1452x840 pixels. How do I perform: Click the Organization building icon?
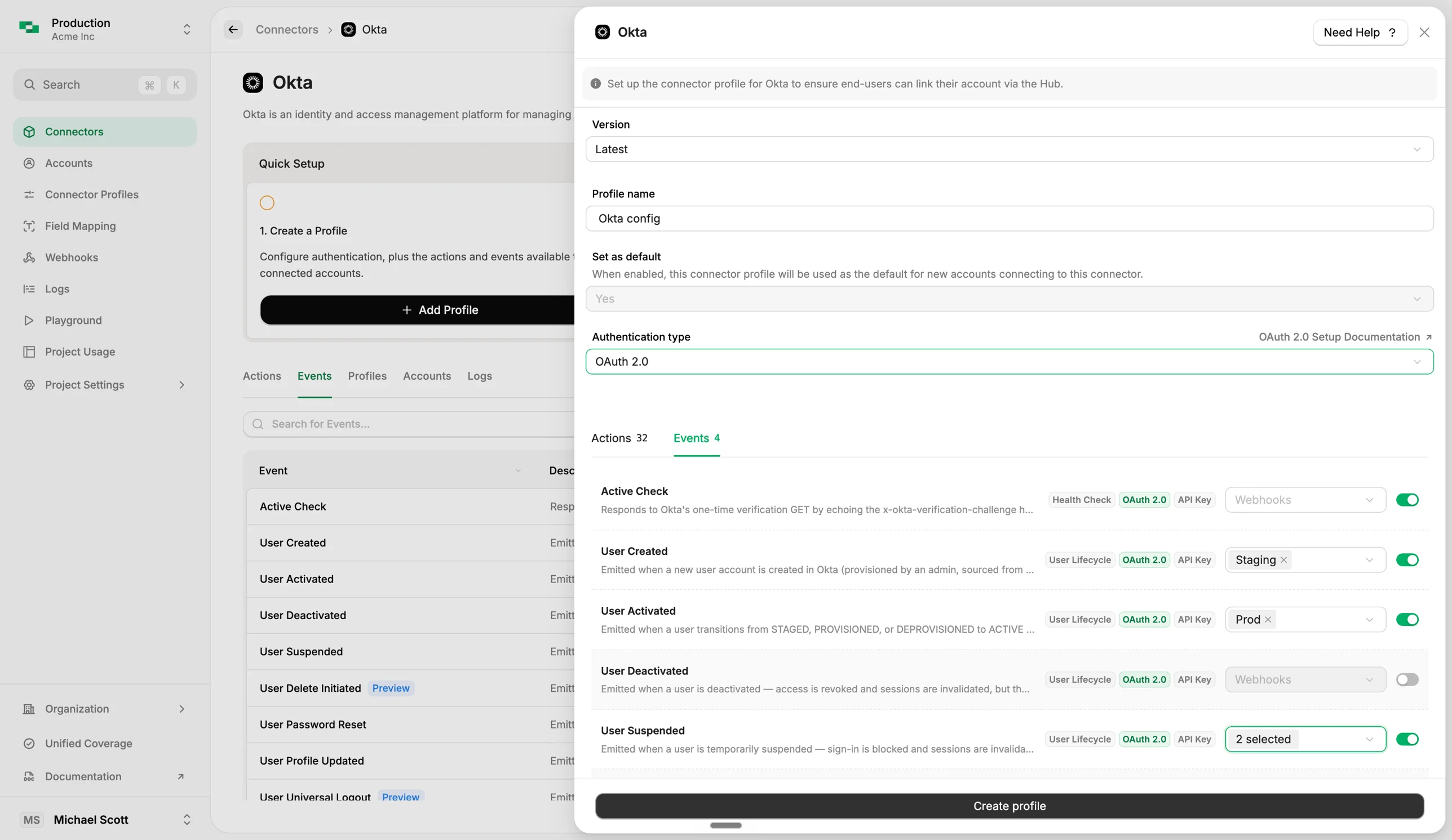pos(29,709)
